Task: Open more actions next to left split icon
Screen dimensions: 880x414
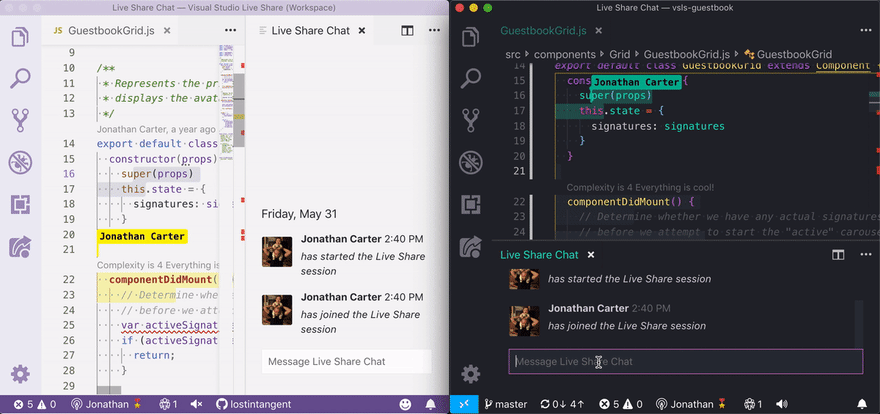Action: pos(434,31)
